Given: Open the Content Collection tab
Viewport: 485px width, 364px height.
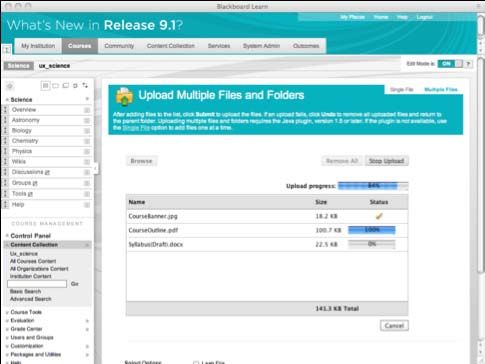Looking at the screenshot, I should [x=171, y=46].
